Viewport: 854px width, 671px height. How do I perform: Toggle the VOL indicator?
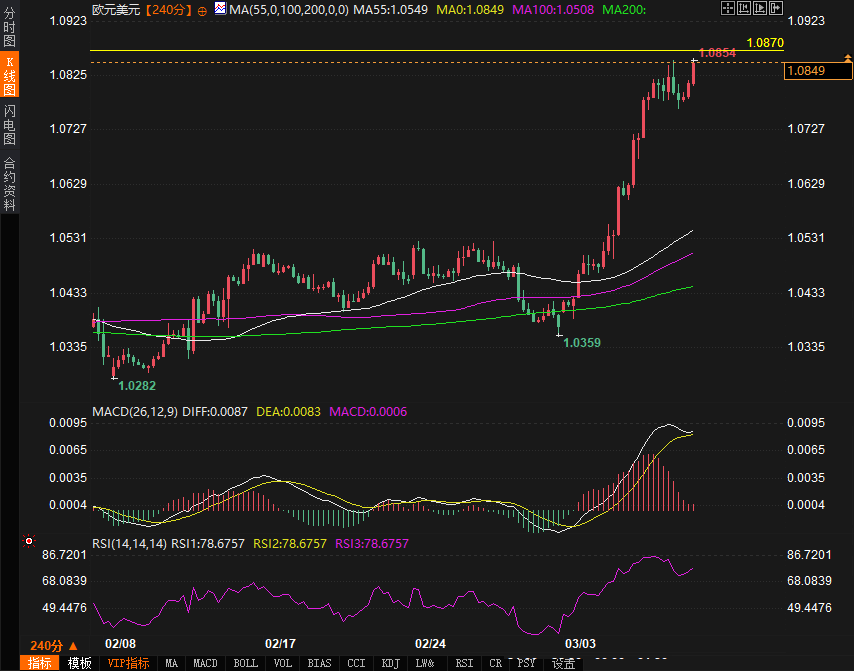pos(283,663)
